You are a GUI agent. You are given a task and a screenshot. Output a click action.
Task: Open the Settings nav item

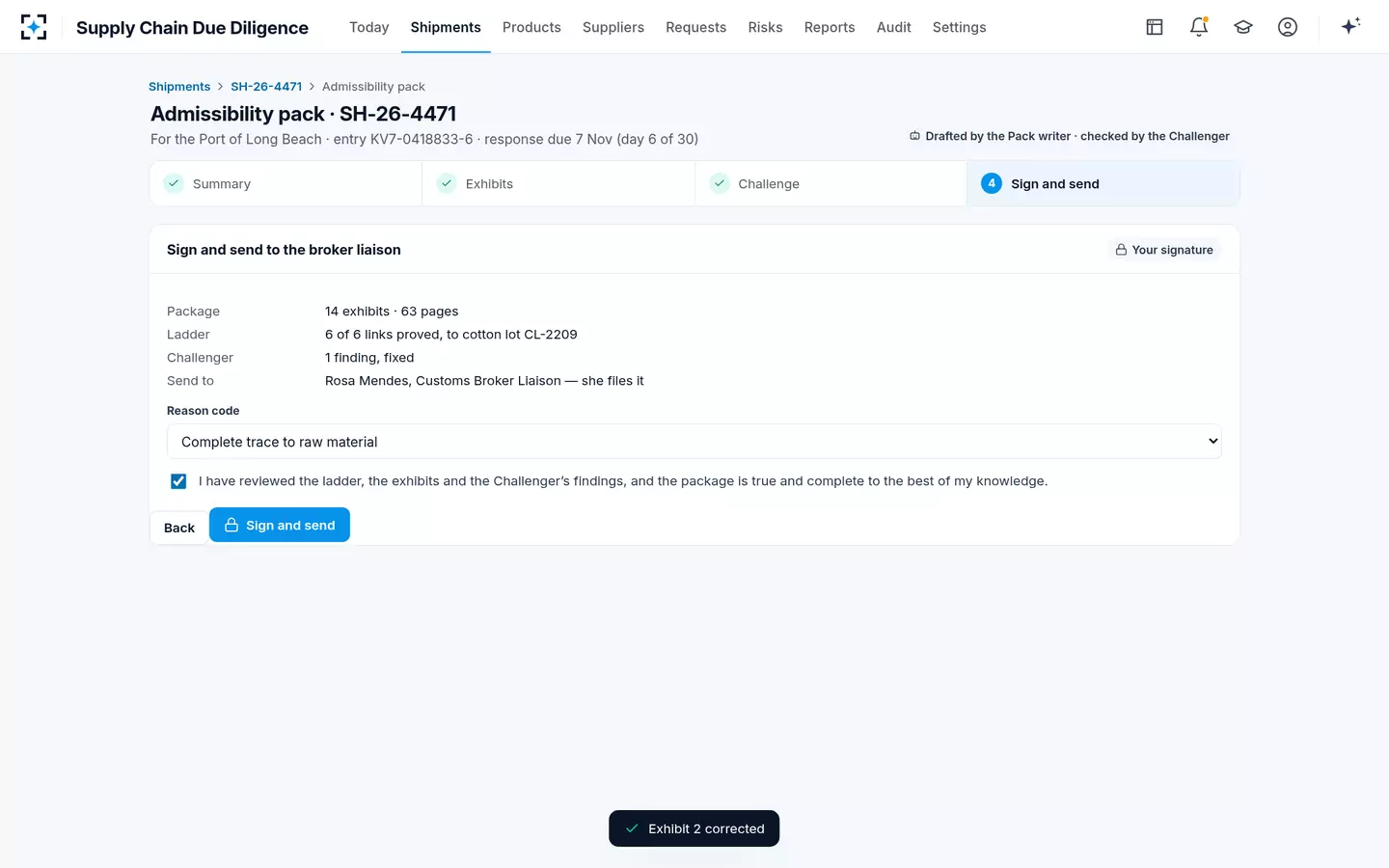tap(960, 27)
